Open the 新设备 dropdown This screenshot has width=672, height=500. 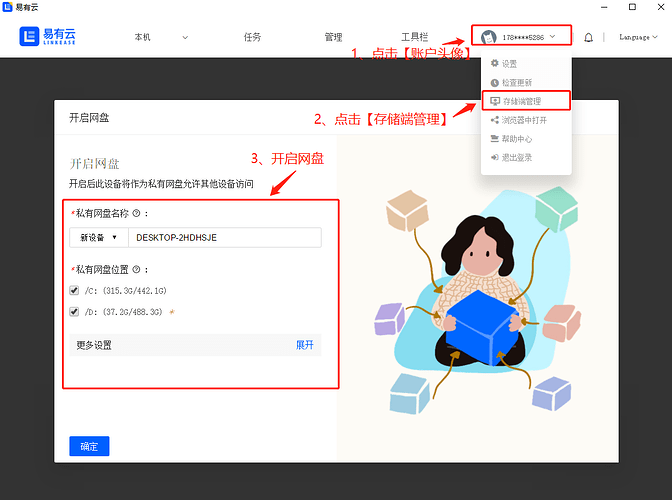pyautogui.click(x=98, y=237)
